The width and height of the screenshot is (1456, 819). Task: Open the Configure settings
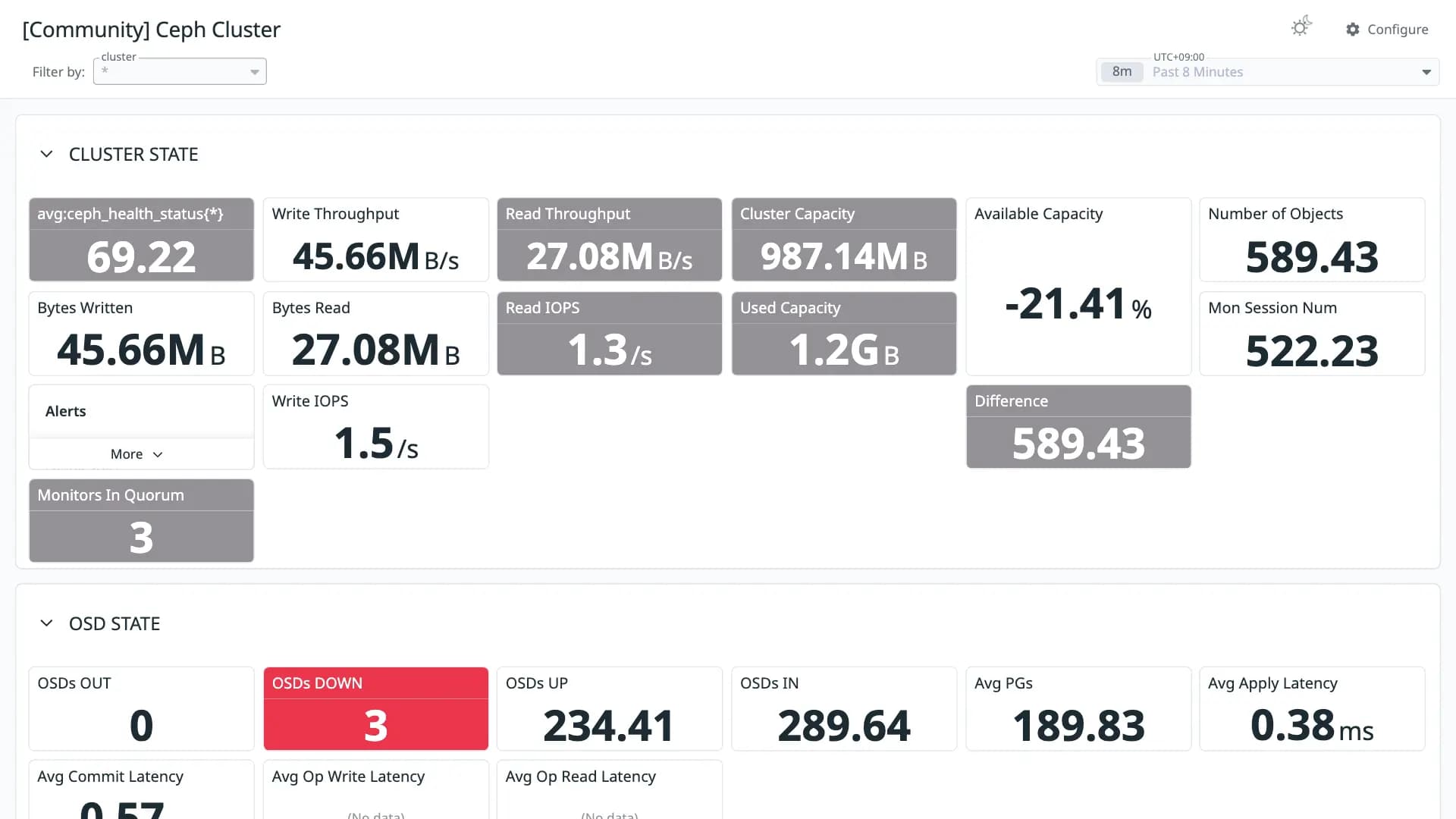1387,29
